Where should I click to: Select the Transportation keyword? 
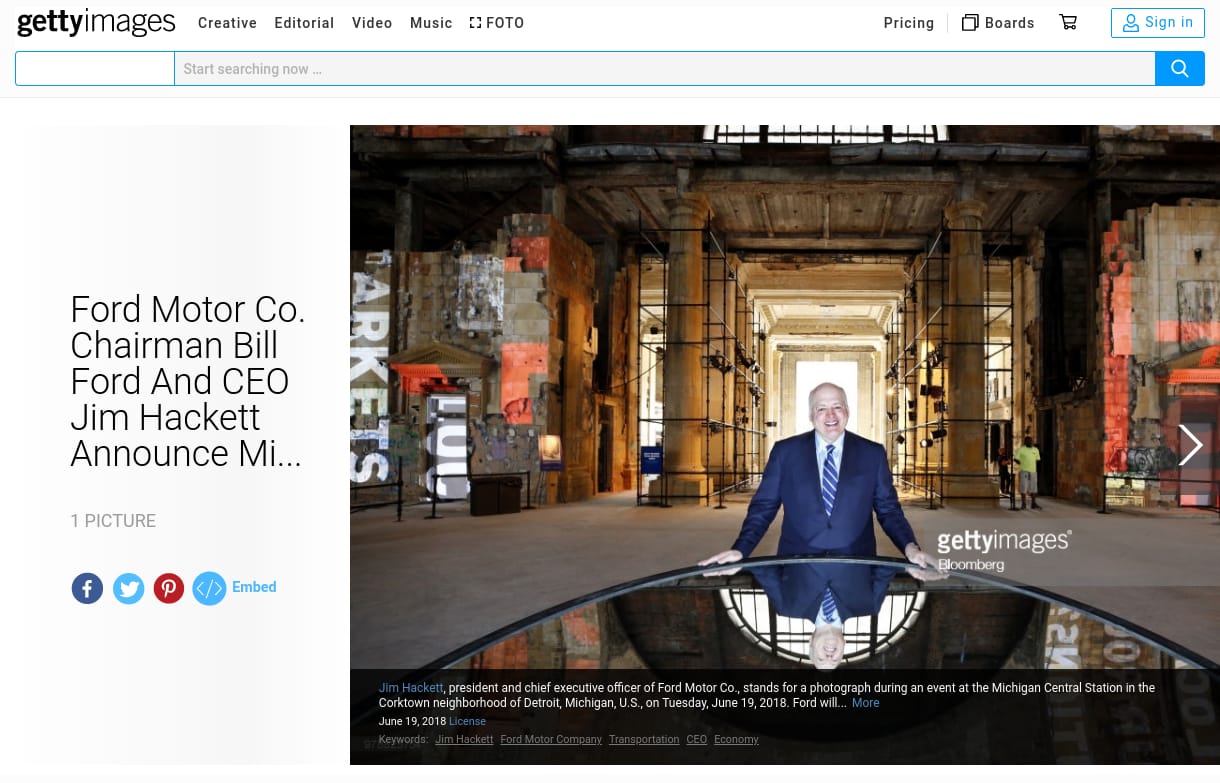click(644, 740)
